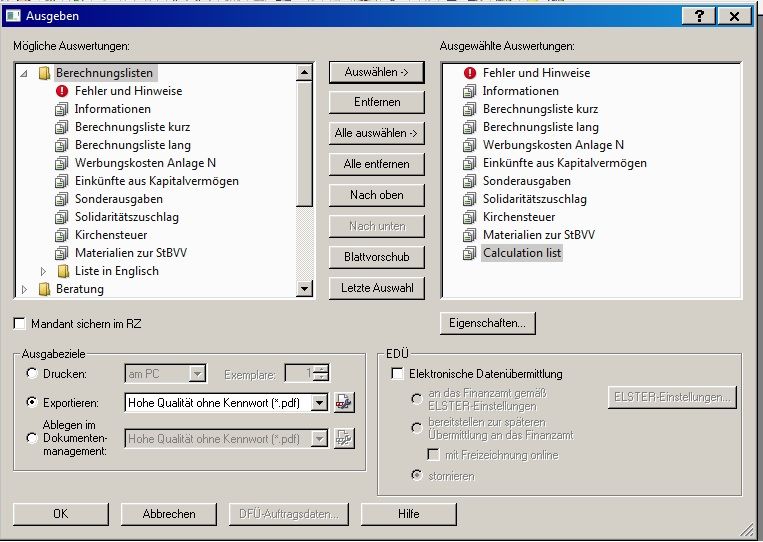The image size is (763, 542).
Task: Click the icon of Einkünfte aus Kapitalvermögen in left list
Action: pyautogui.click(x=61, y=181)
